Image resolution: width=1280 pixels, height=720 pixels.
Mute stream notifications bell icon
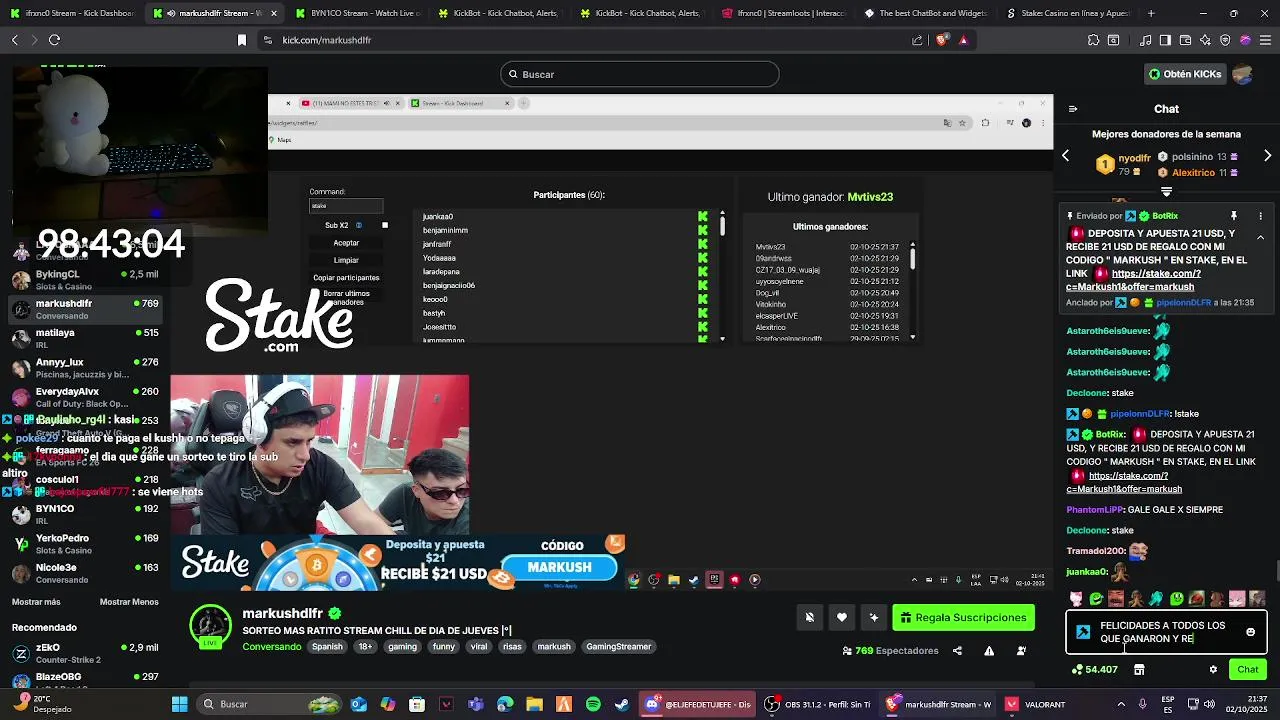(810, 617)
